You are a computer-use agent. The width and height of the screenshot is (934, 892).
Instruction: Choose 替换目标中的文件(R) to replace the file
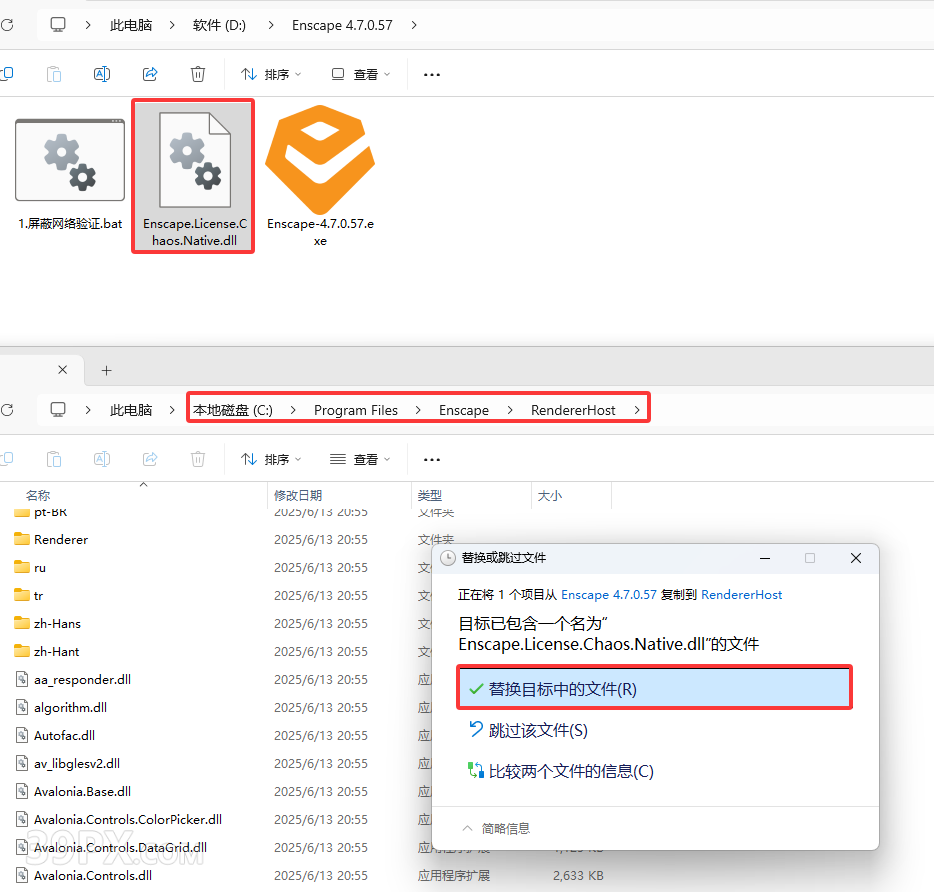(x=654, y=689)
